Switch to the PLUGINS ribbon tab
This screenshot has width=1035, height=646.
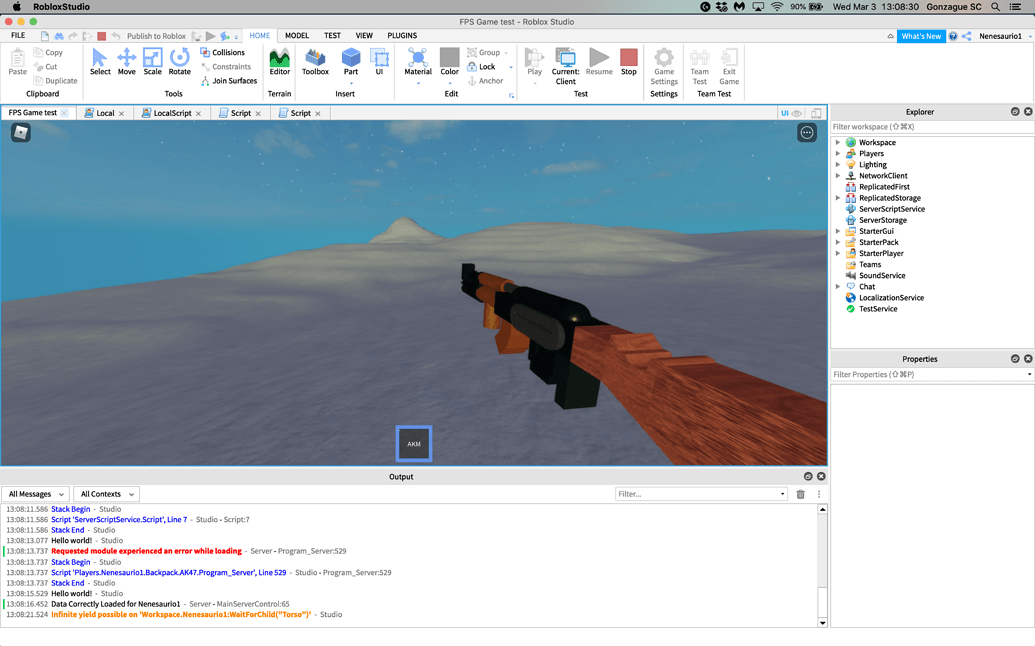tap(402, 36)
